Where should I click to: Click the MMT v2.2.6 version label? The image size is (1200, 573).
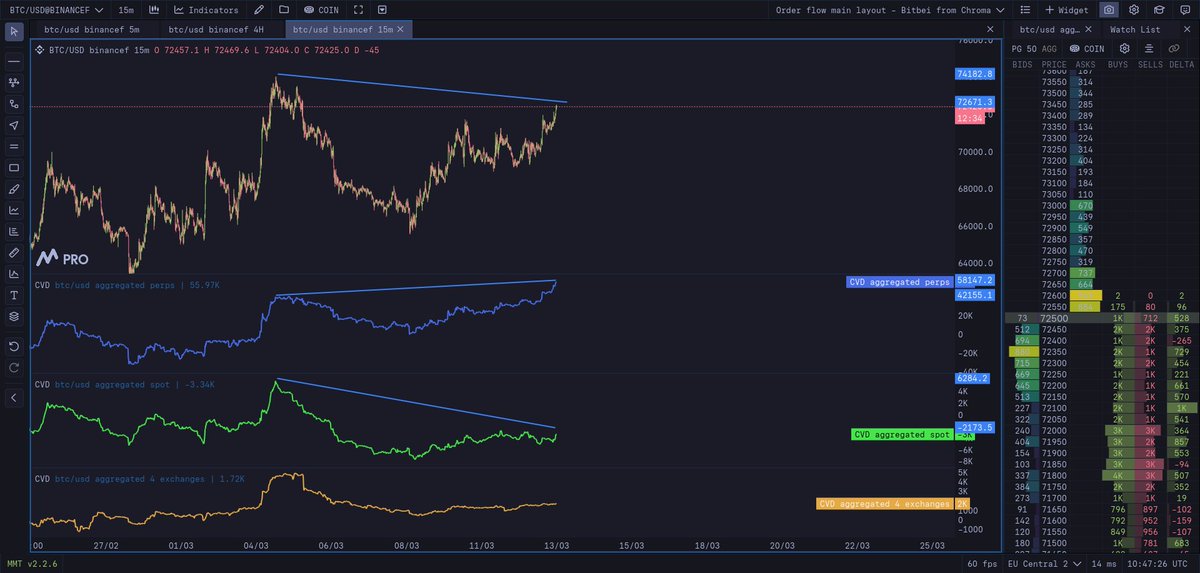click(31, 564)
